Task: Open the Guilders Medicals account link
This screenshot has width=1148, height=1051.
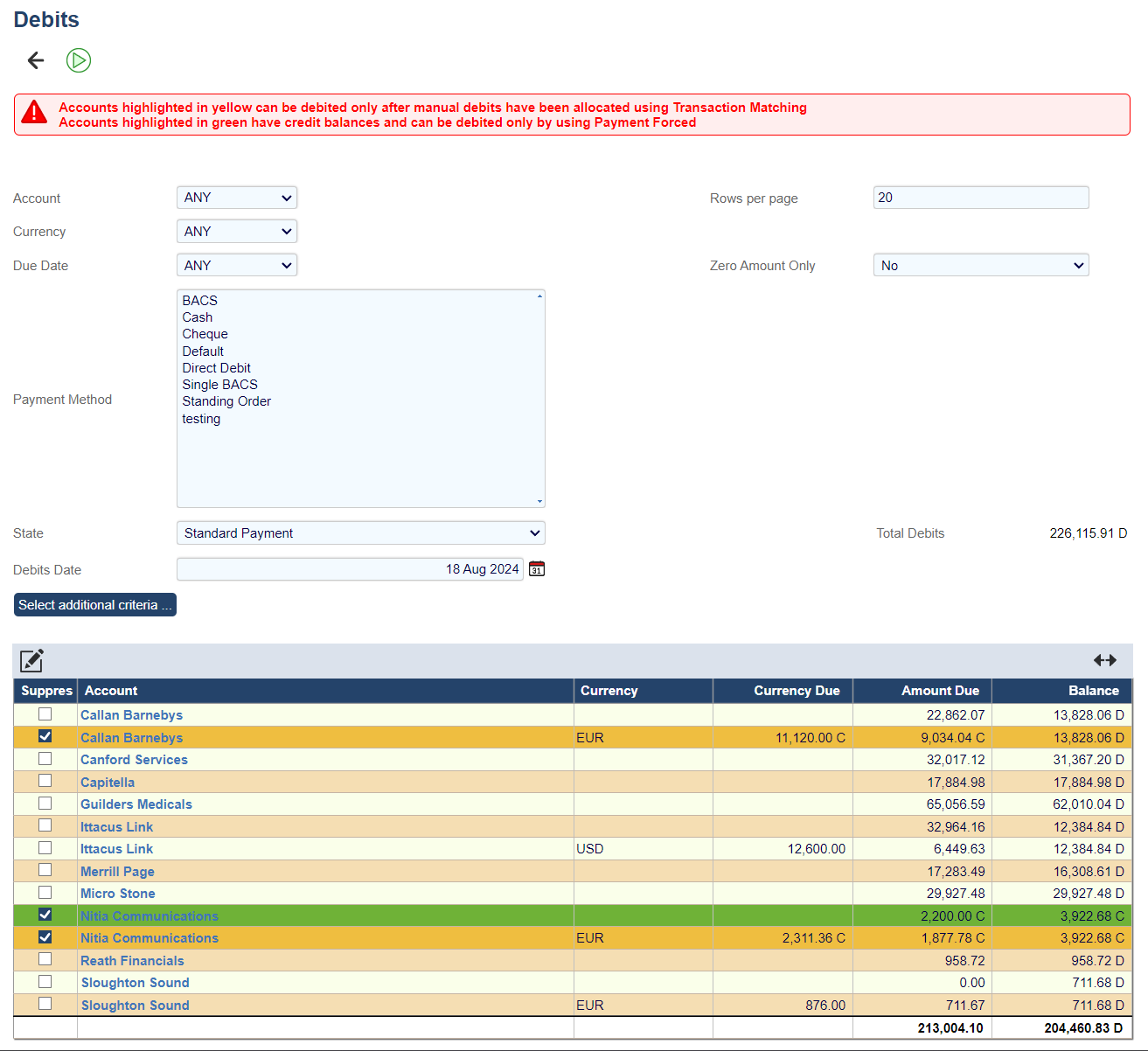Action: [x=136, y=804]
